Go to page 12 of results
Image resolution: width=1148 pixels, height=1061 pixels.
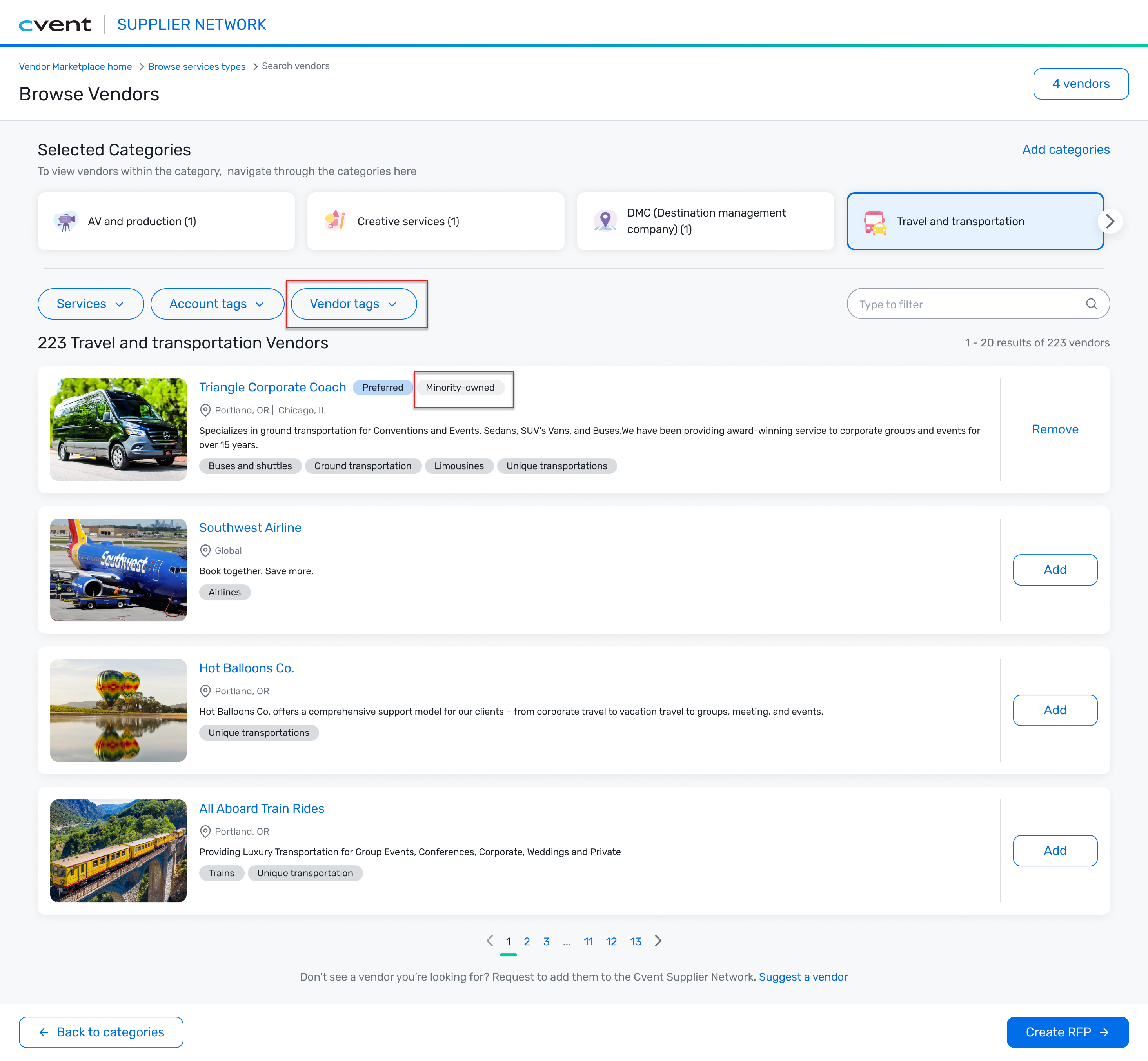click(612, 942)
